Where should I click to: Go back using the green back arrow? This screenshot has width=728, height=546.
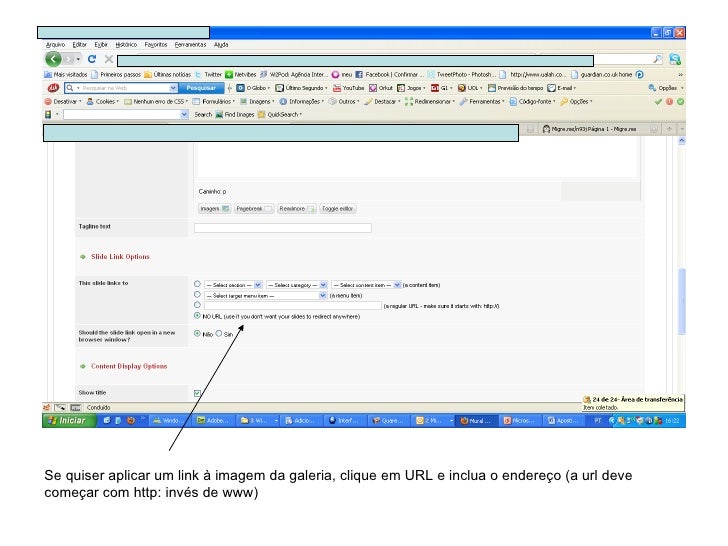click(x=53, y=59)
